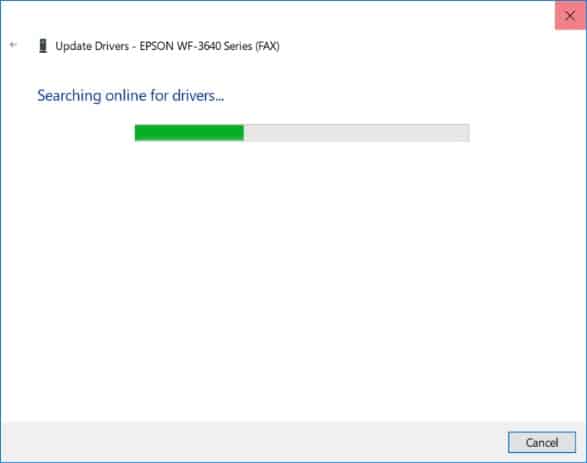Viewport: 587px width, 463px height.
Task: Cancel the driver search
Action: point(541,442)
